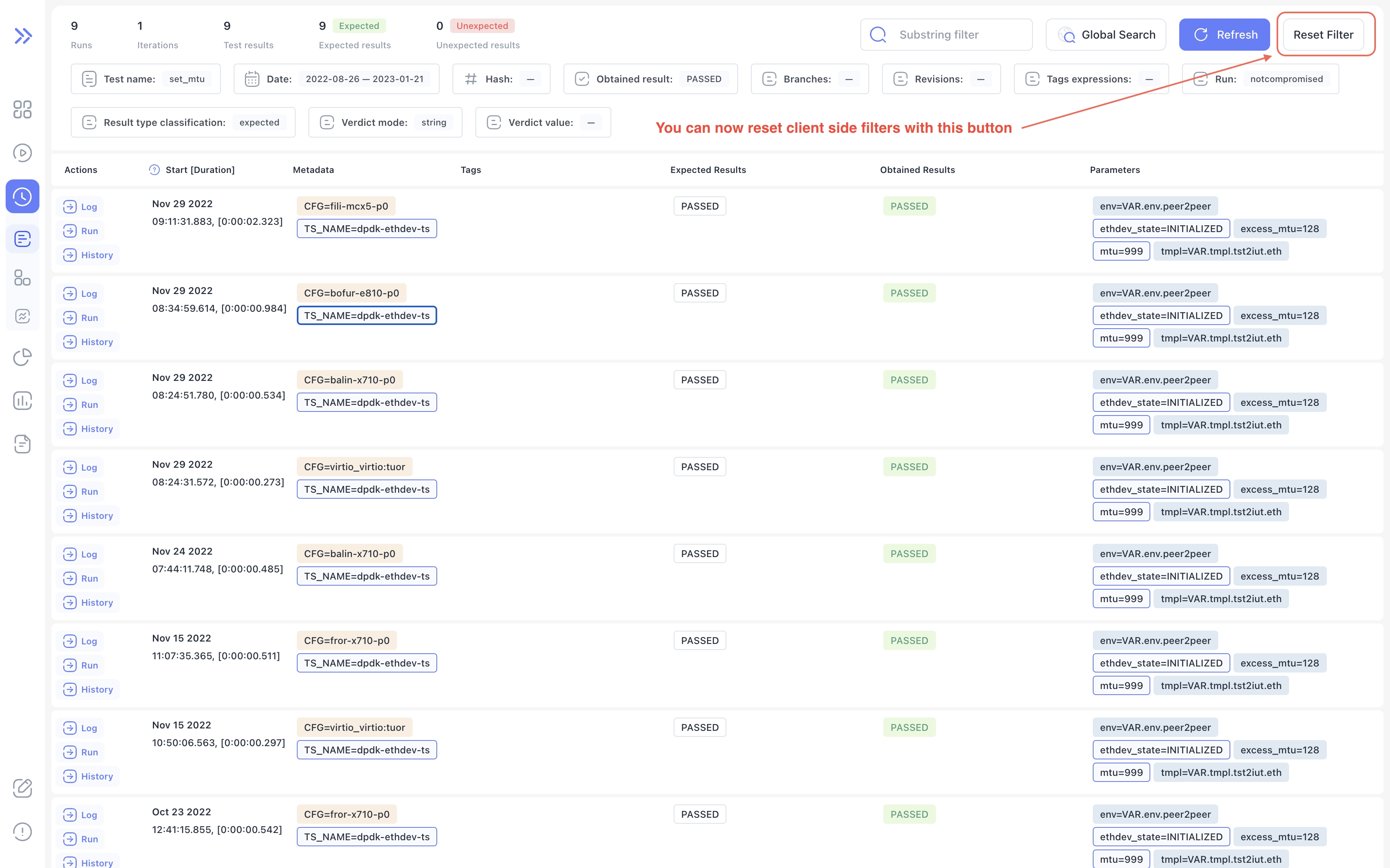Open the dashboard grid icon in sidebar
This screenshot has width=1390, height=868.
pos(23,109)
